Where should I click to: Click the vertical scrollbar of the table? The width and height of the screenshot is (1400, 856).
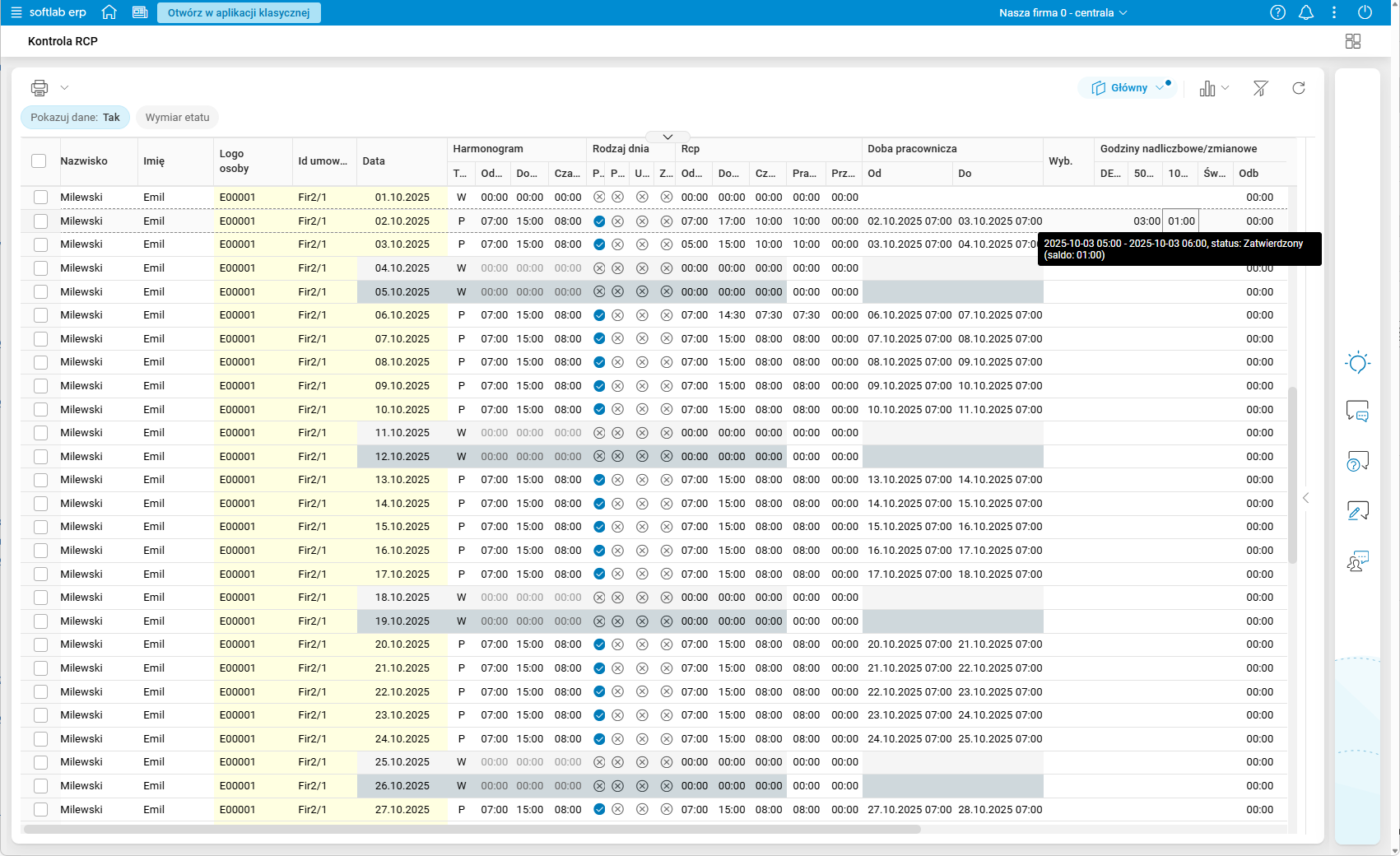1292,475
